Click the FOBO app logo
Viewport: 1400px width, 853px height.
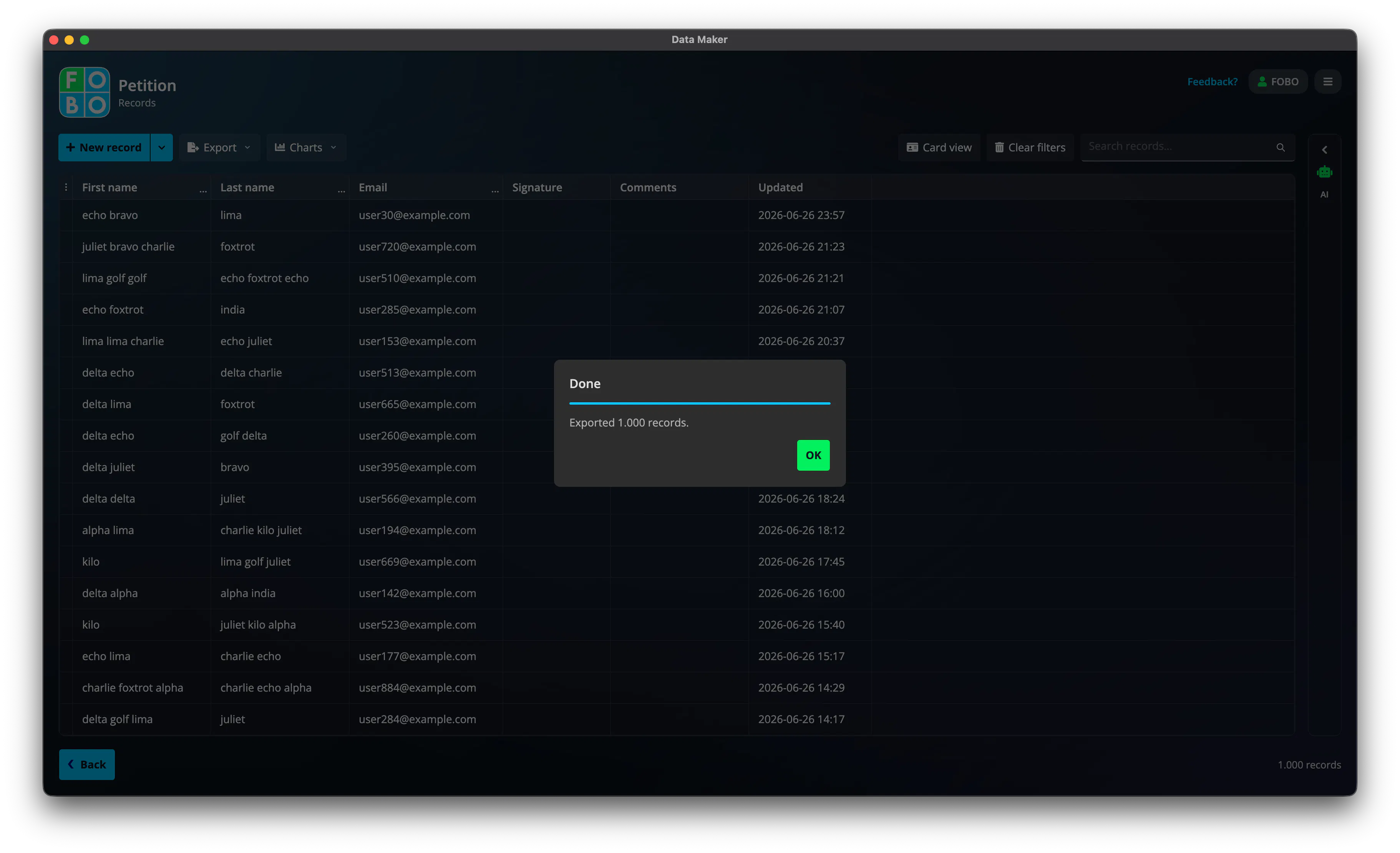point(85,92)
